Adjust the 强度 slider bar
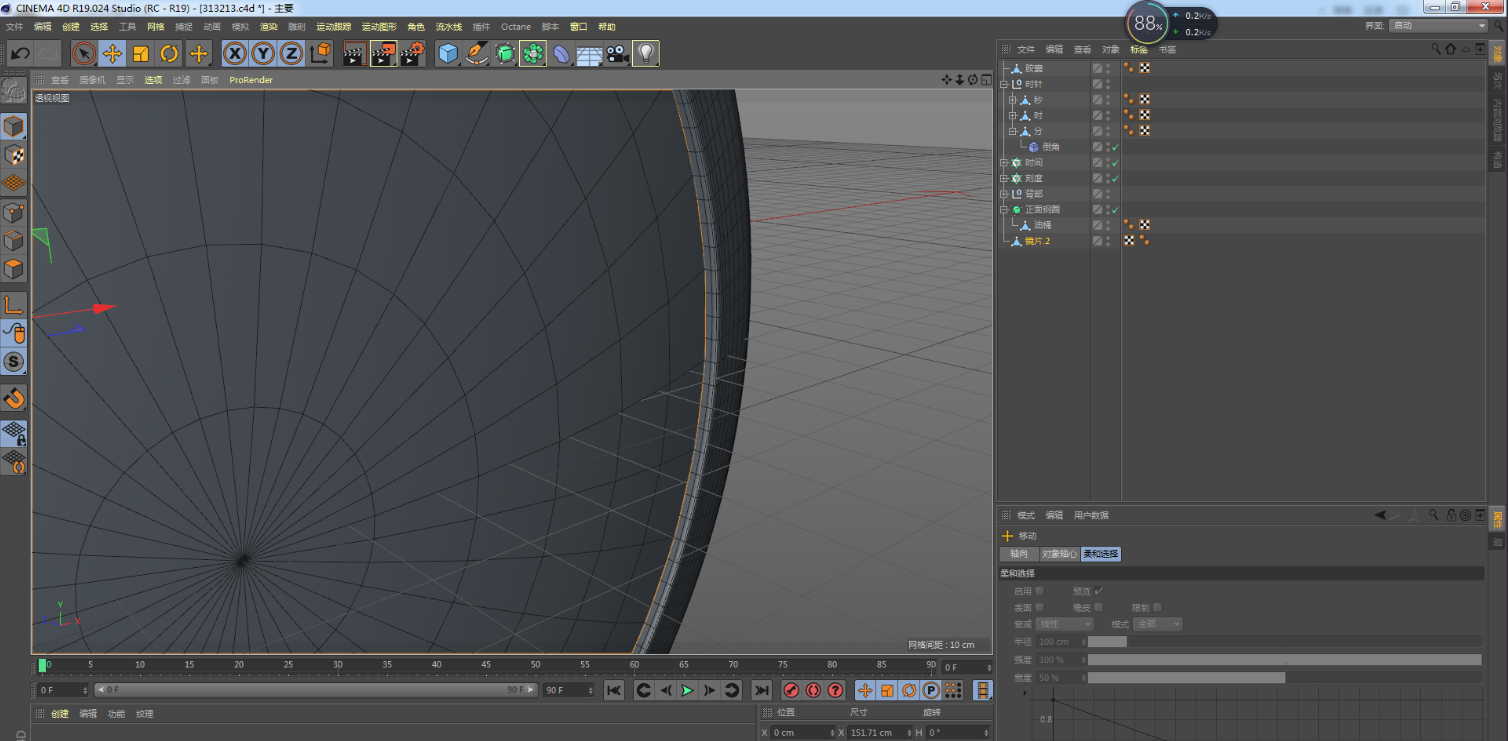 click(x=1284, y=660)
